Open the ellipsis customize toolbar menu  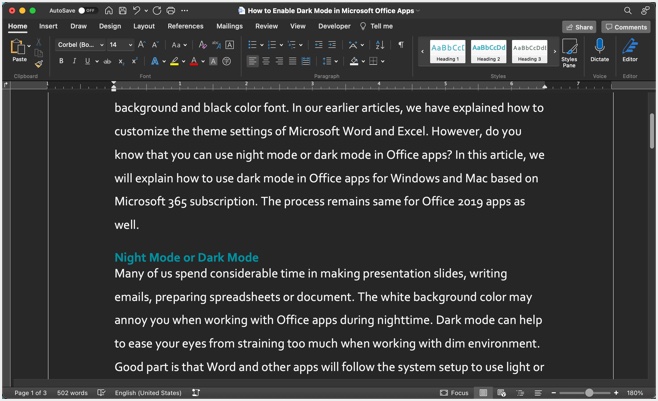185,10
